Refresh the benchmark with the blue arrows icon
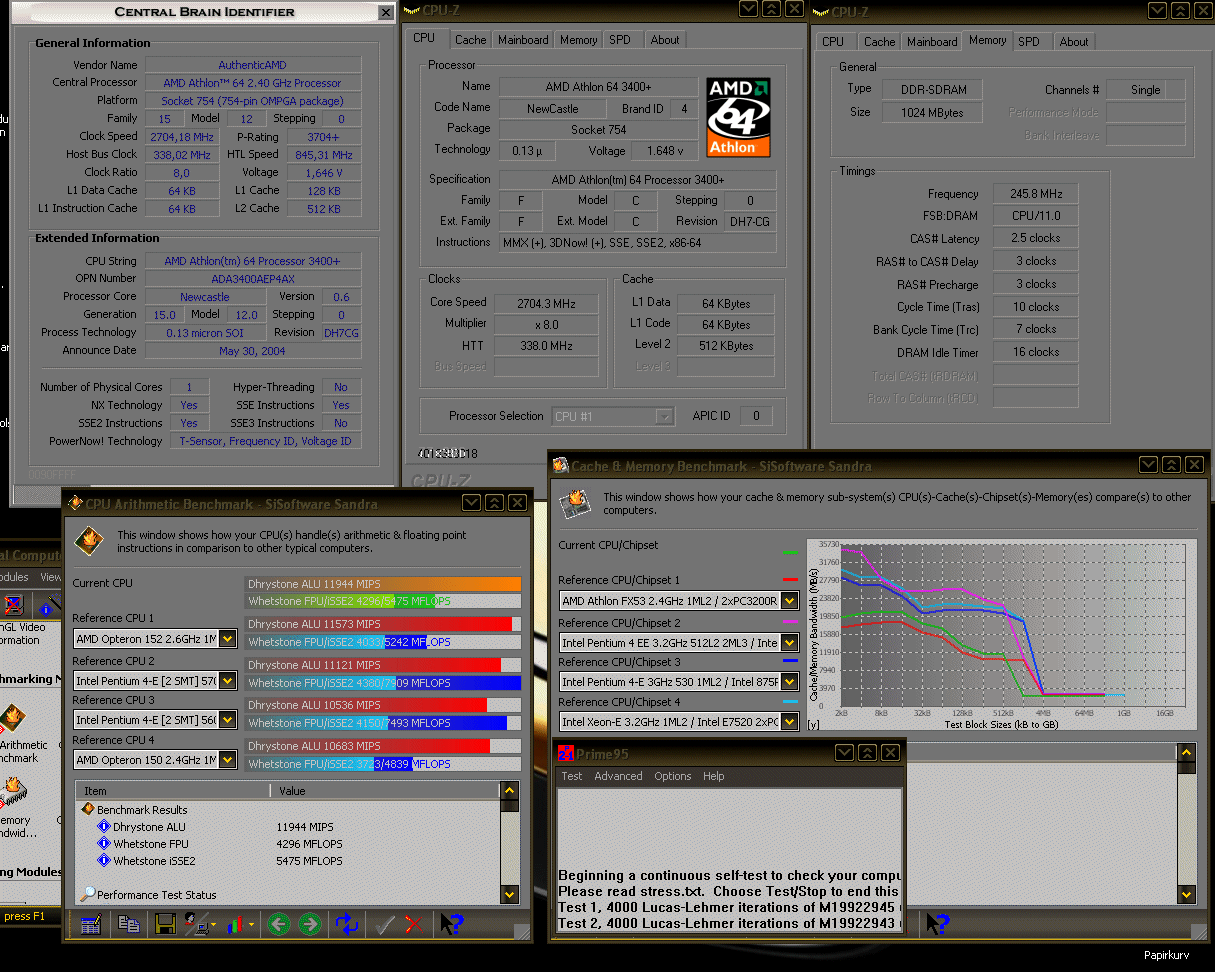 [x=347, y=925]
